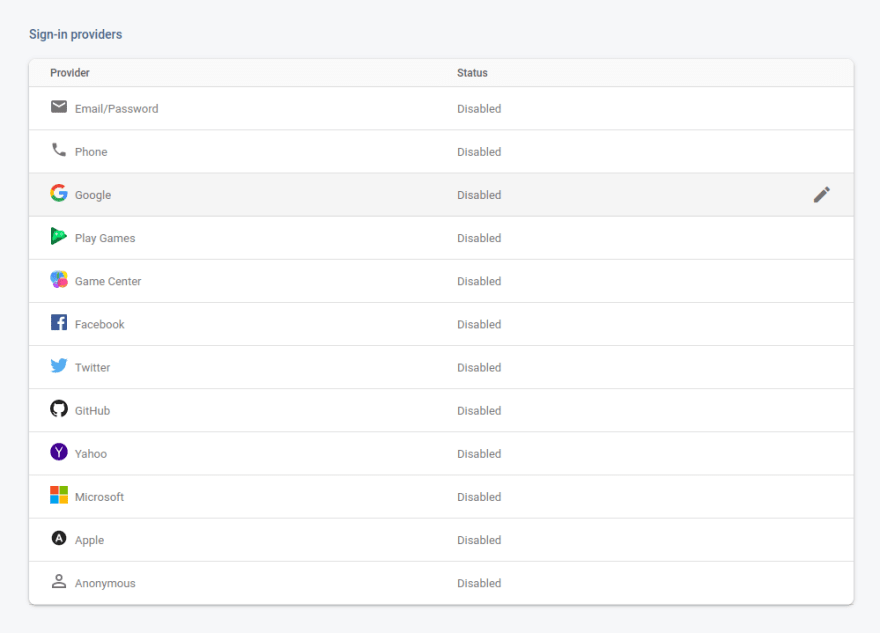The image size is (880, 633).
Task: Click the Facebook logo icon
Action: 59,322
